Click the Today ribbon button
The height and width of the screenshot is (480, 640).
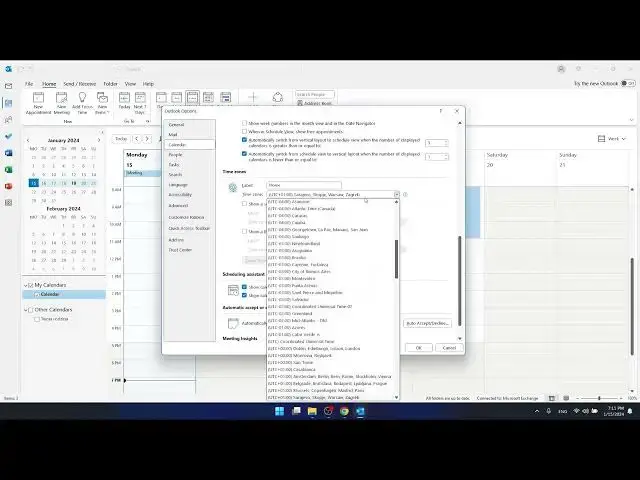124,101
